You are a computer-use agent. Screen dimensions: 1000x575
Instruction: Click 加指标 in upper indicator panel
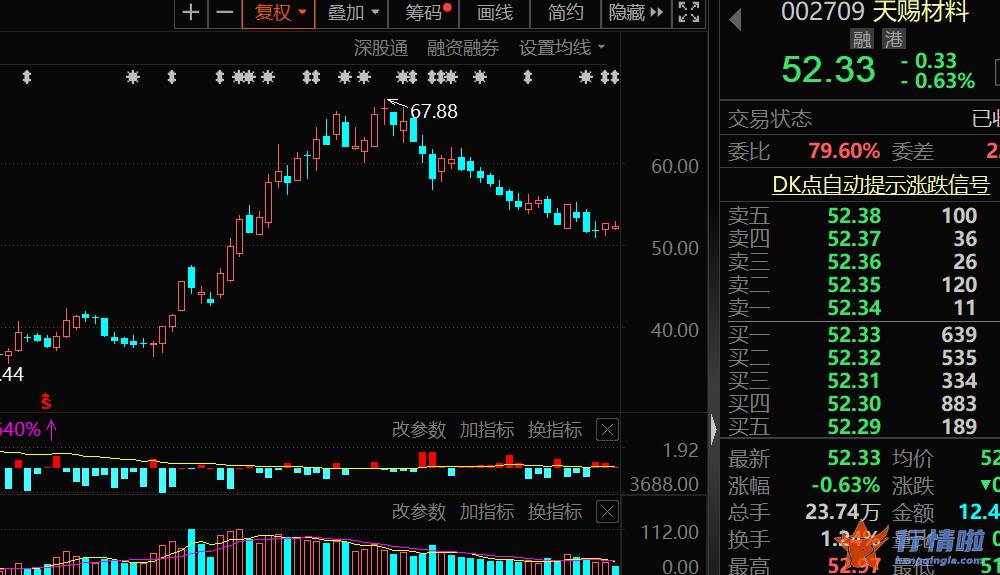coord(487,430)
